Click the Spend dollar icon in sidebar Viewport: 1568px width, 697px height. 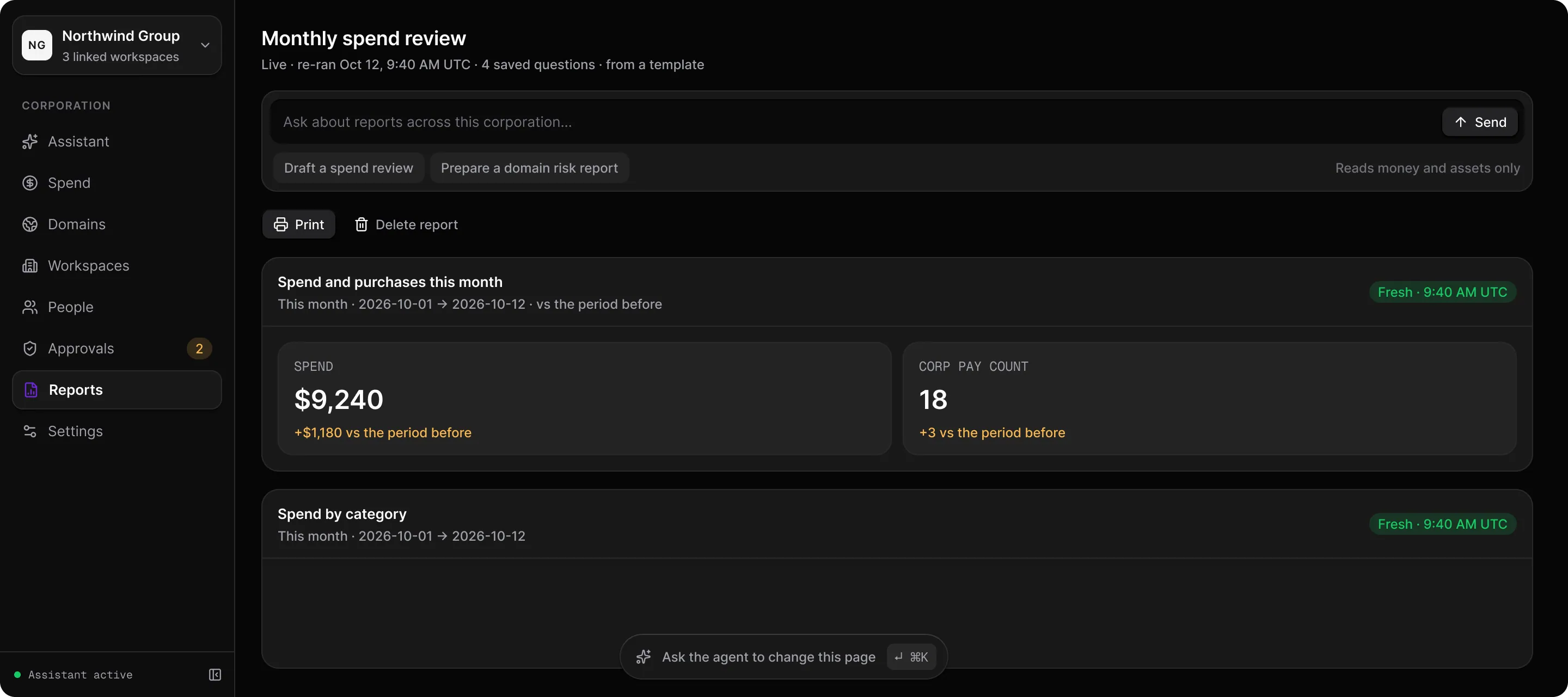click(x=30, y=182)
